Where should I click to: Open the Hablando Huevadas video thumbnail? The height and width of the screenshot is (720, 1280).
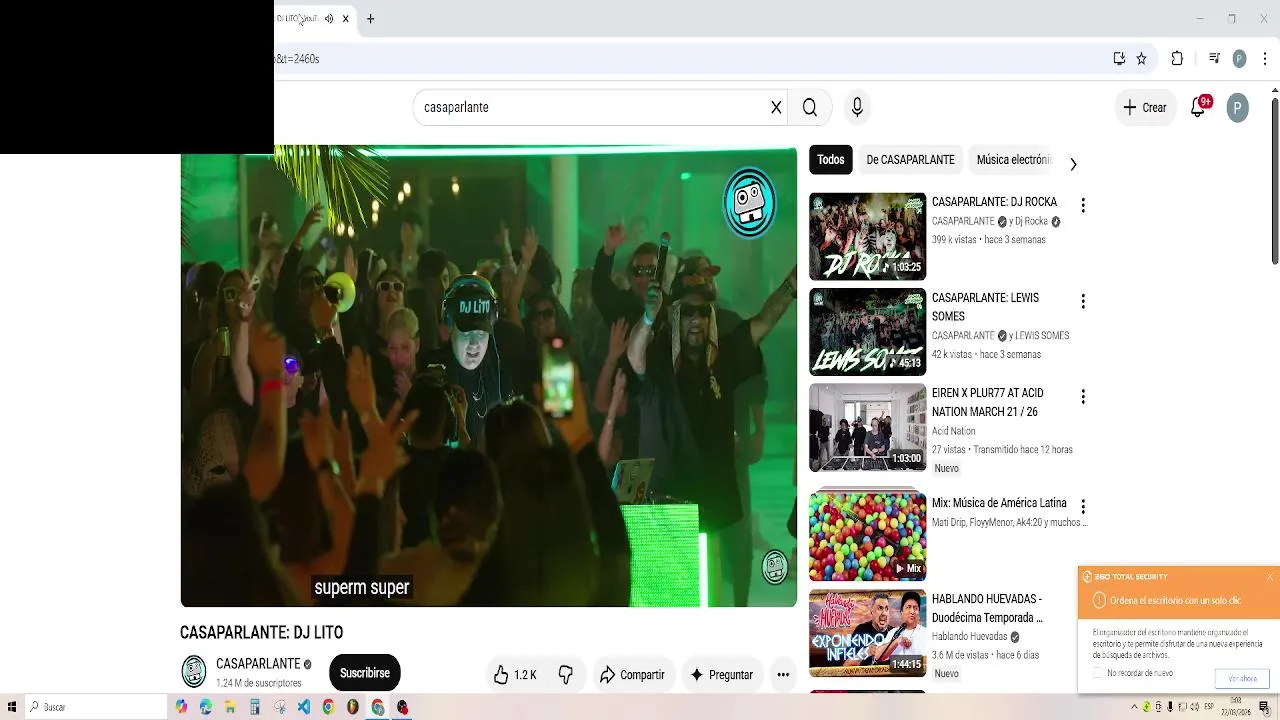pos(867,633)
